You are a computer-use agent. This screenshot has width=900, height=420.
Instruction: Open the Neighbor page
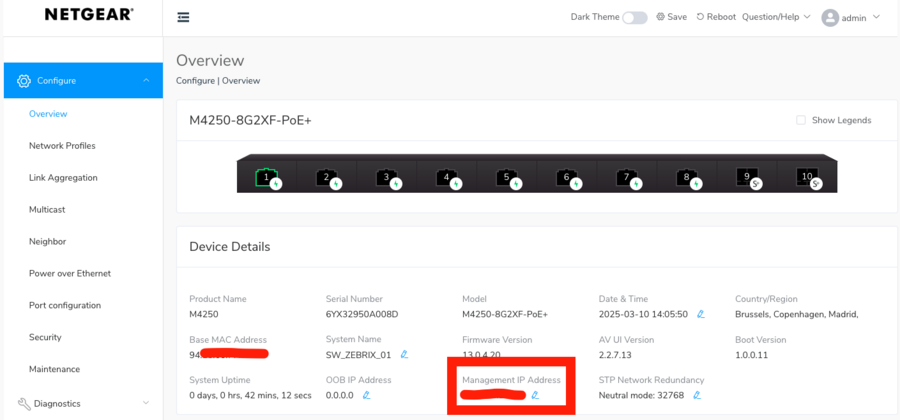pos(48,242)
